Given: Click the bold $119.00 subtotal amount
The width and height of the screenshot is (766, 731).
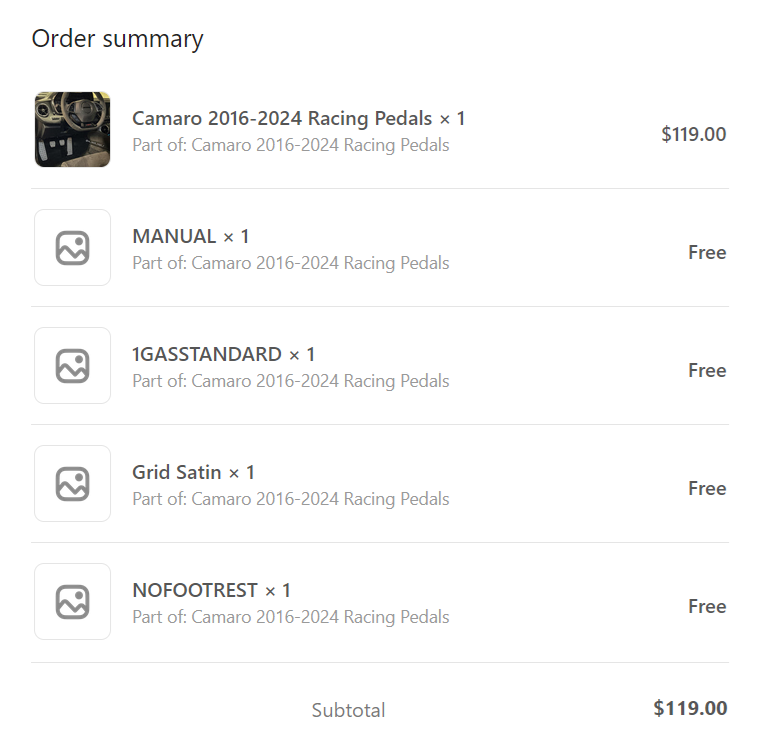Looking at the screenshot, I should coord(690,708).
